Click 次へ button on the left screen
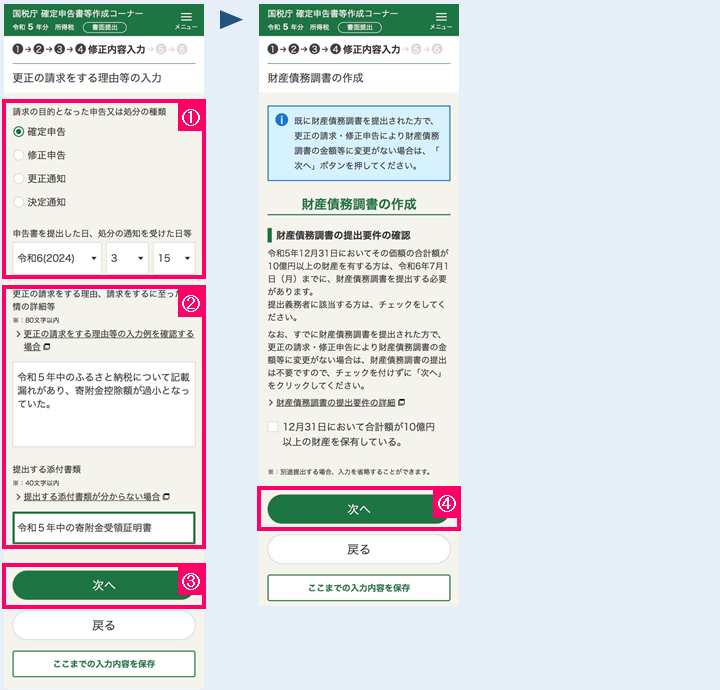Viewport: 720px width, 690px height. (x=104, y=585)
